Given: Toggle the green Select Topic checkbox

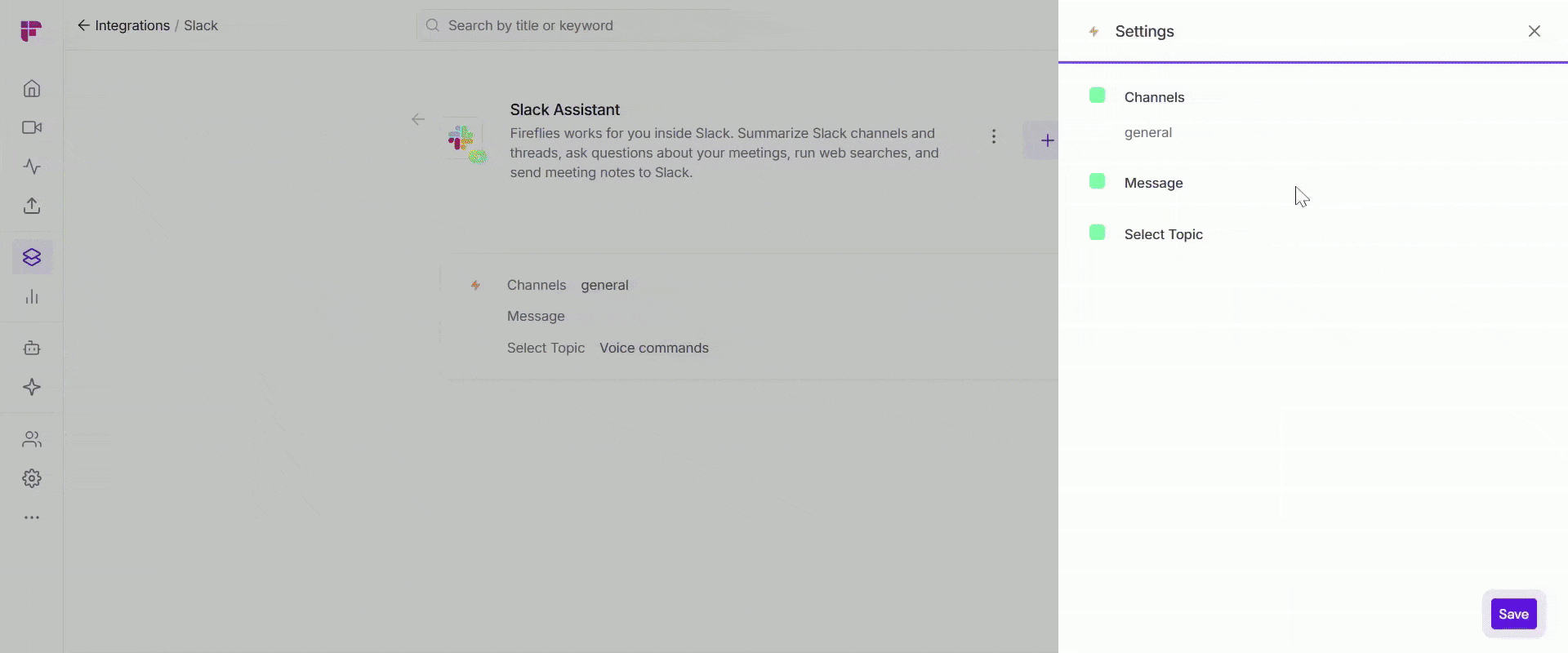Looking at the screenshot, I should (1098, 233).
